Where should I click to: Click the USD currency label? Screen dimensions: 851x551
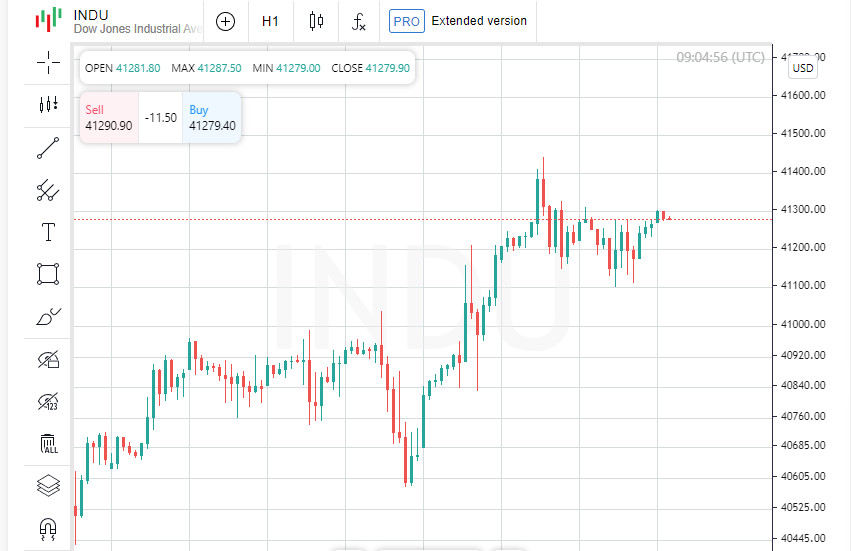pos(803,68)
